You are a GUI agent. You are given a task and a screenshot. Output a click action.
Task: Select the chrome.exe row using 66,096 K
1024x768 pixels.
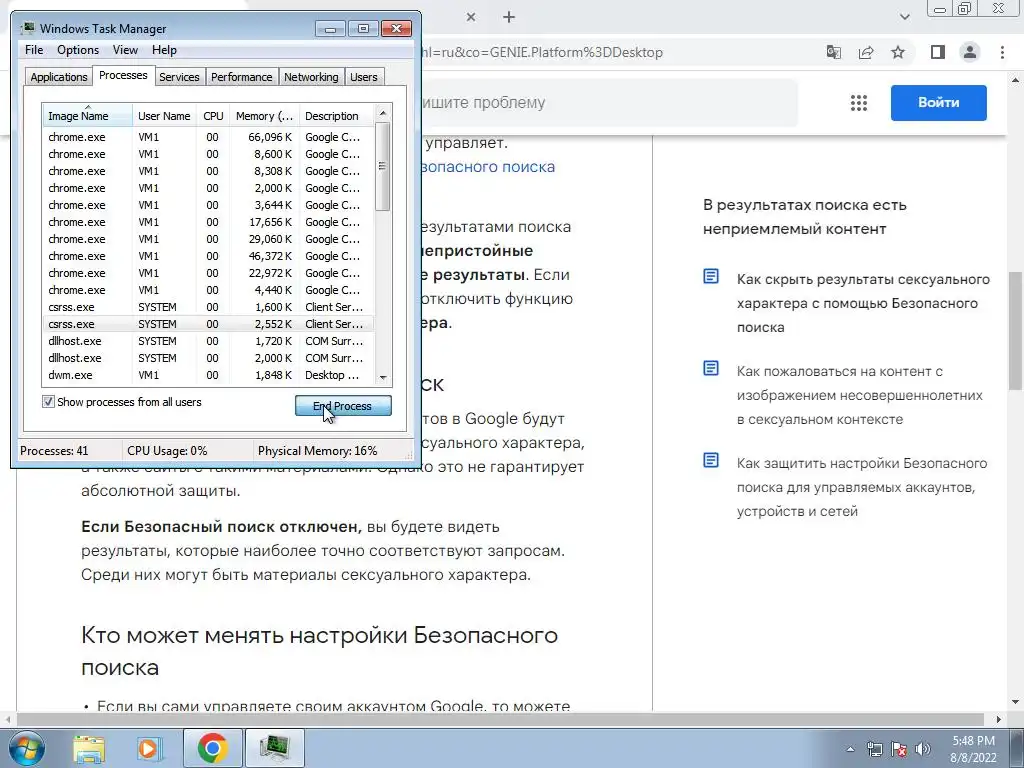208,137
